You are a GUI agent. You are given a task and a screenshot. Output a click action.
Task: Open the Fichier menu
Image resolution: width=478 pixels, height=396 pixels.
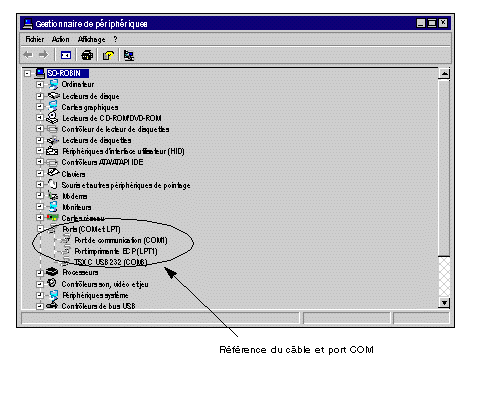(35, 39)
